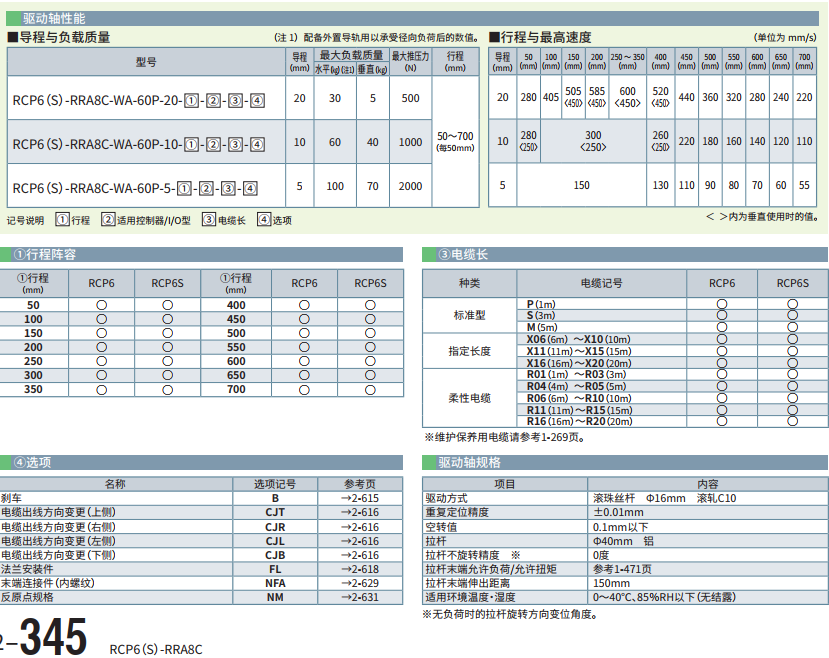Click cable range X06(6m)～X10(10m)

(578, 339)
